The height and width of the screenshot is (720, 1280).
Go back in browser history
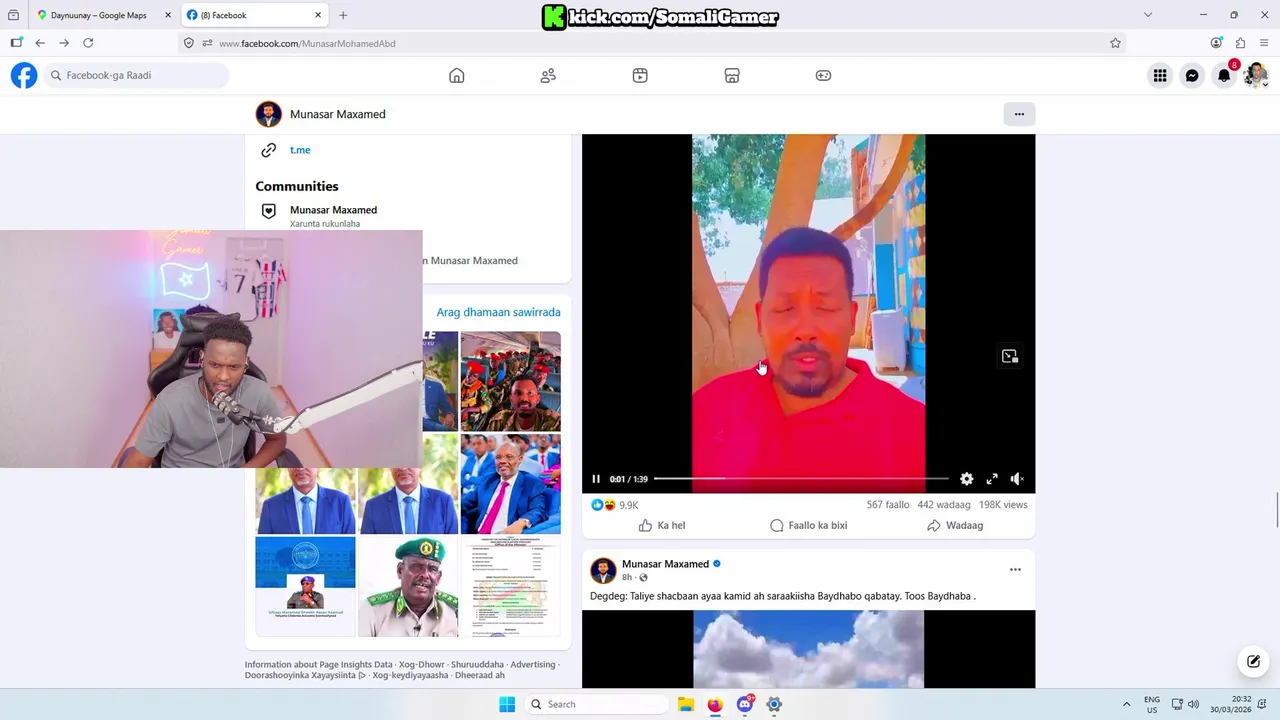pos(40,43)
